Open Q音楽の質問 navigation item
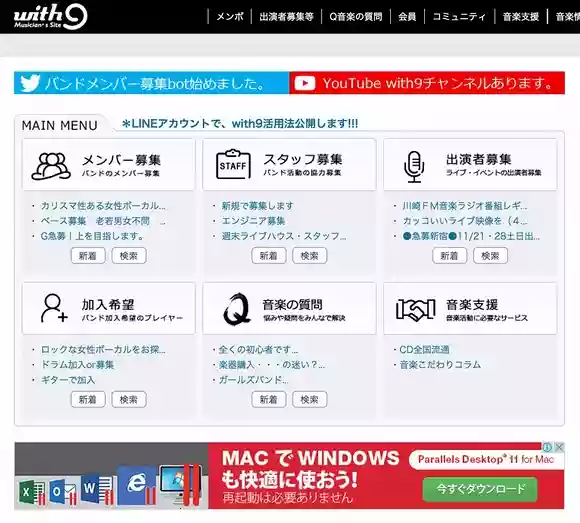Screen dimensions: 580x523 [x=356, y=17]
